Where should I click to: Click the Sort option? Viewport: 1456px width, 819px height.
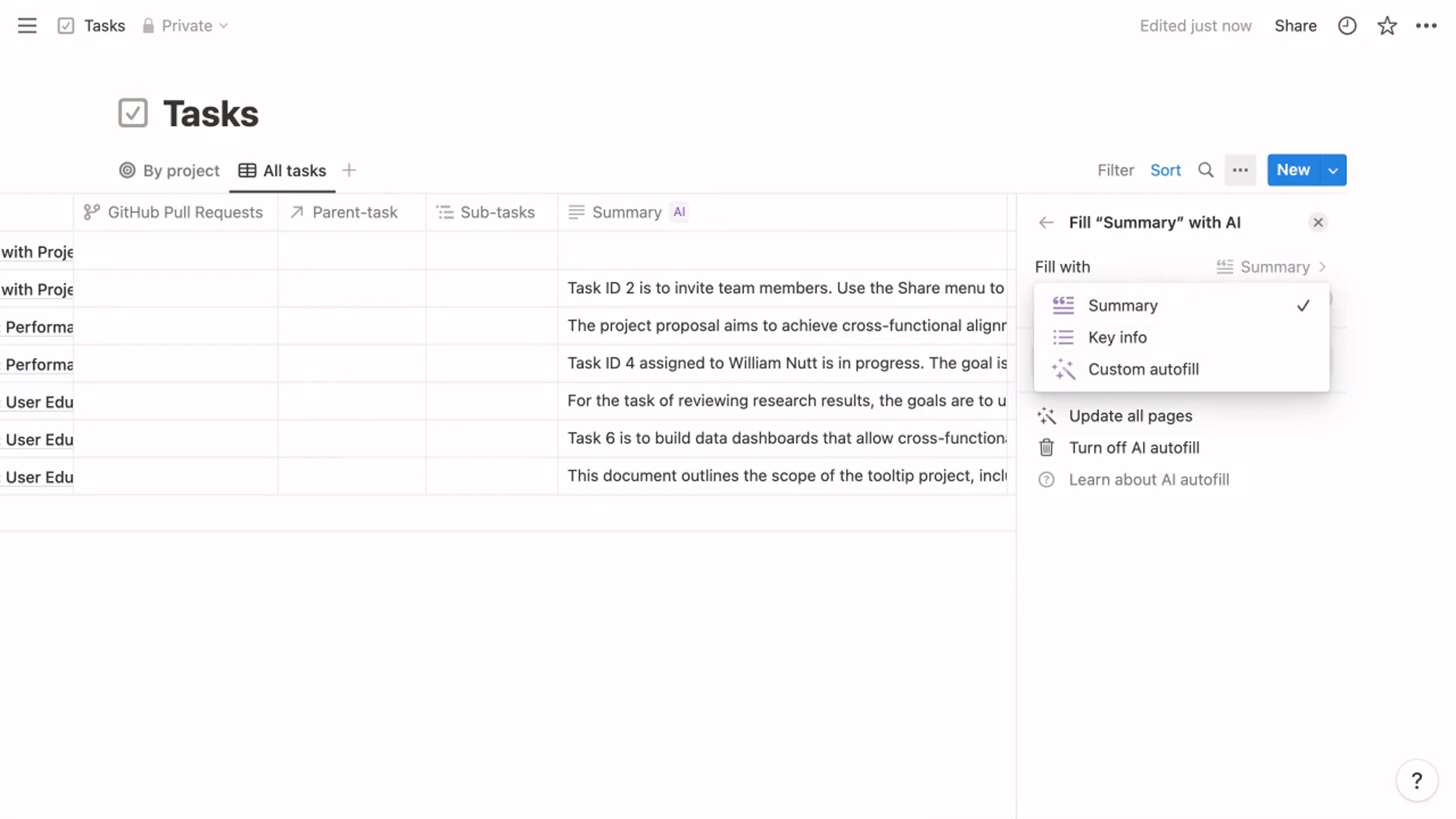pos(1166,170)
